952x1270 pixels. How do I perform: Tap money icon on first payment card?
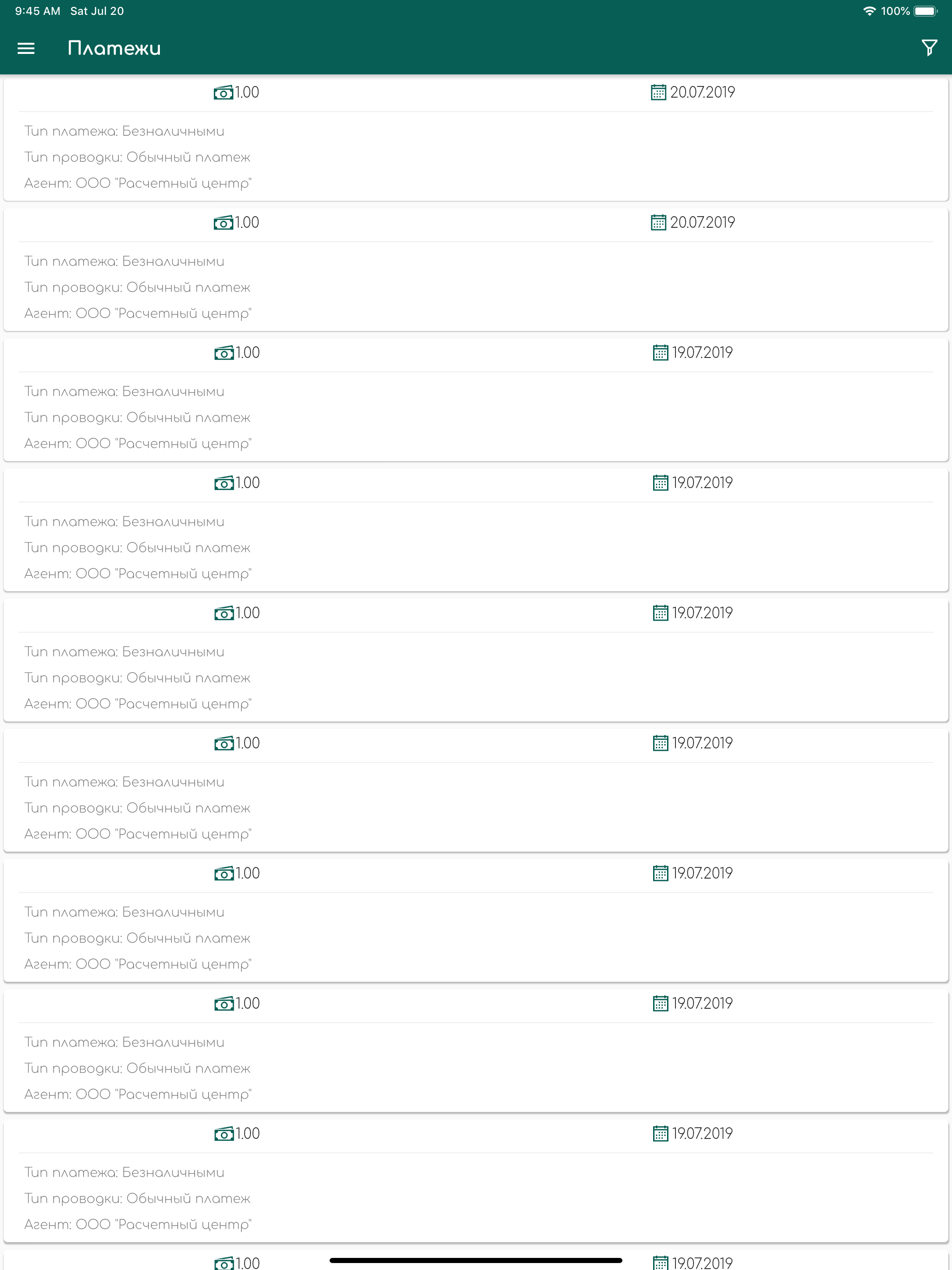coord(224,93)
